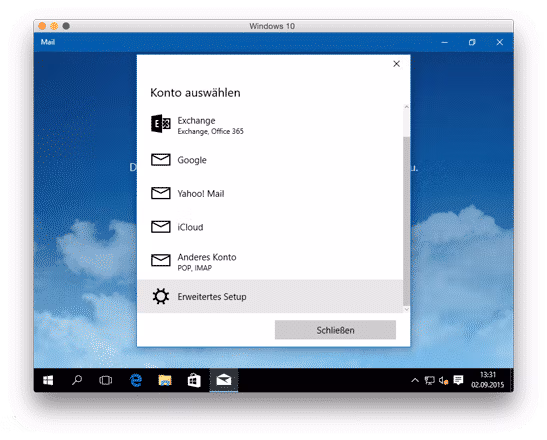Open File Explorer from taskbar
This screenshot has height=440, width=547.
click(x=165, y=380)
